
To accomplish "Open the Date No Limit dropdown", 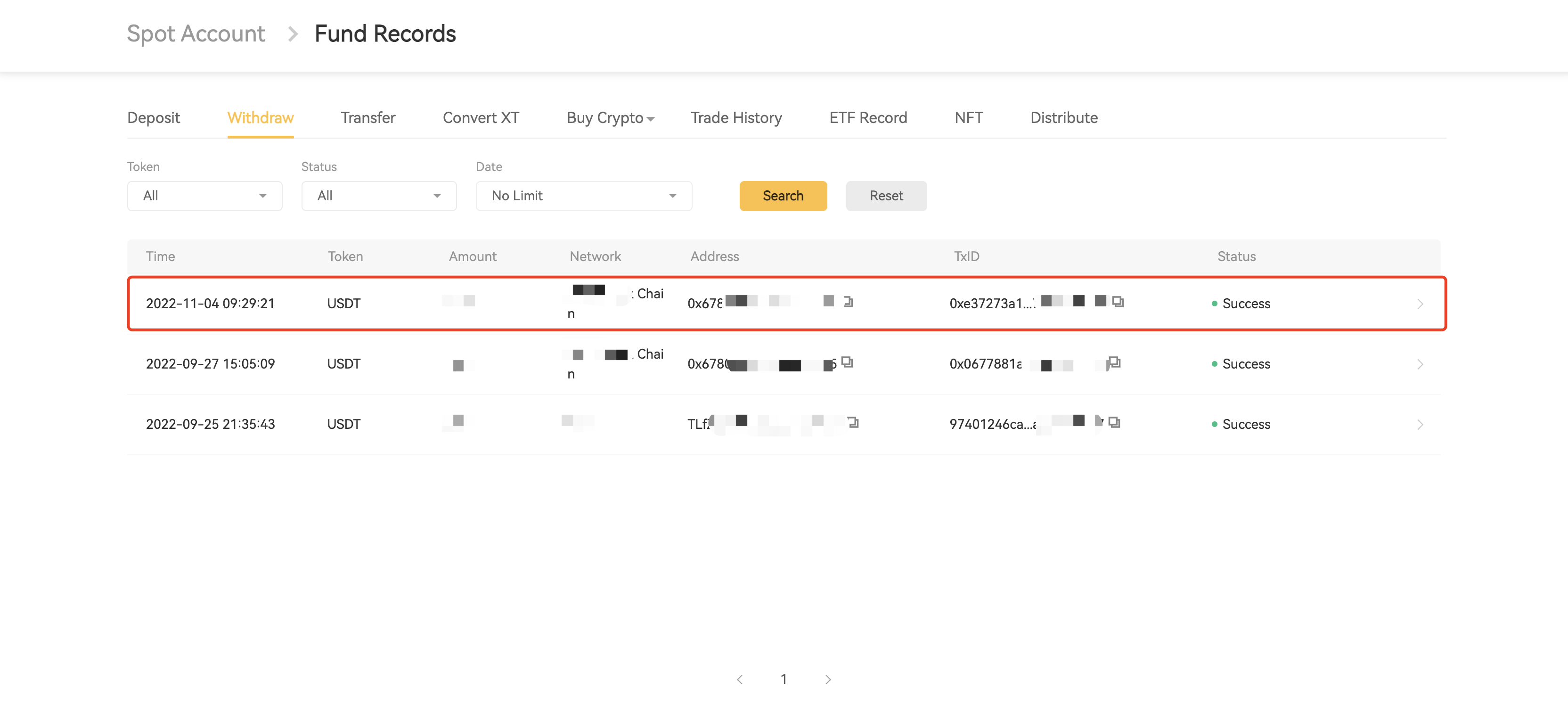I will [x=583, y=196].
